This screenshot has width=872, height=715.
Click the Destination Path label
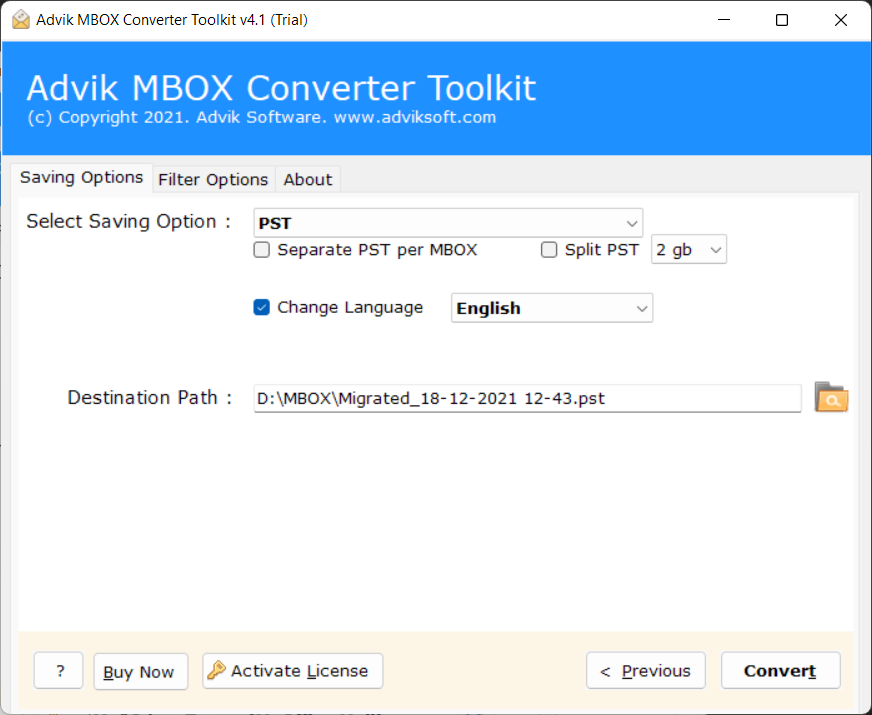150,398
